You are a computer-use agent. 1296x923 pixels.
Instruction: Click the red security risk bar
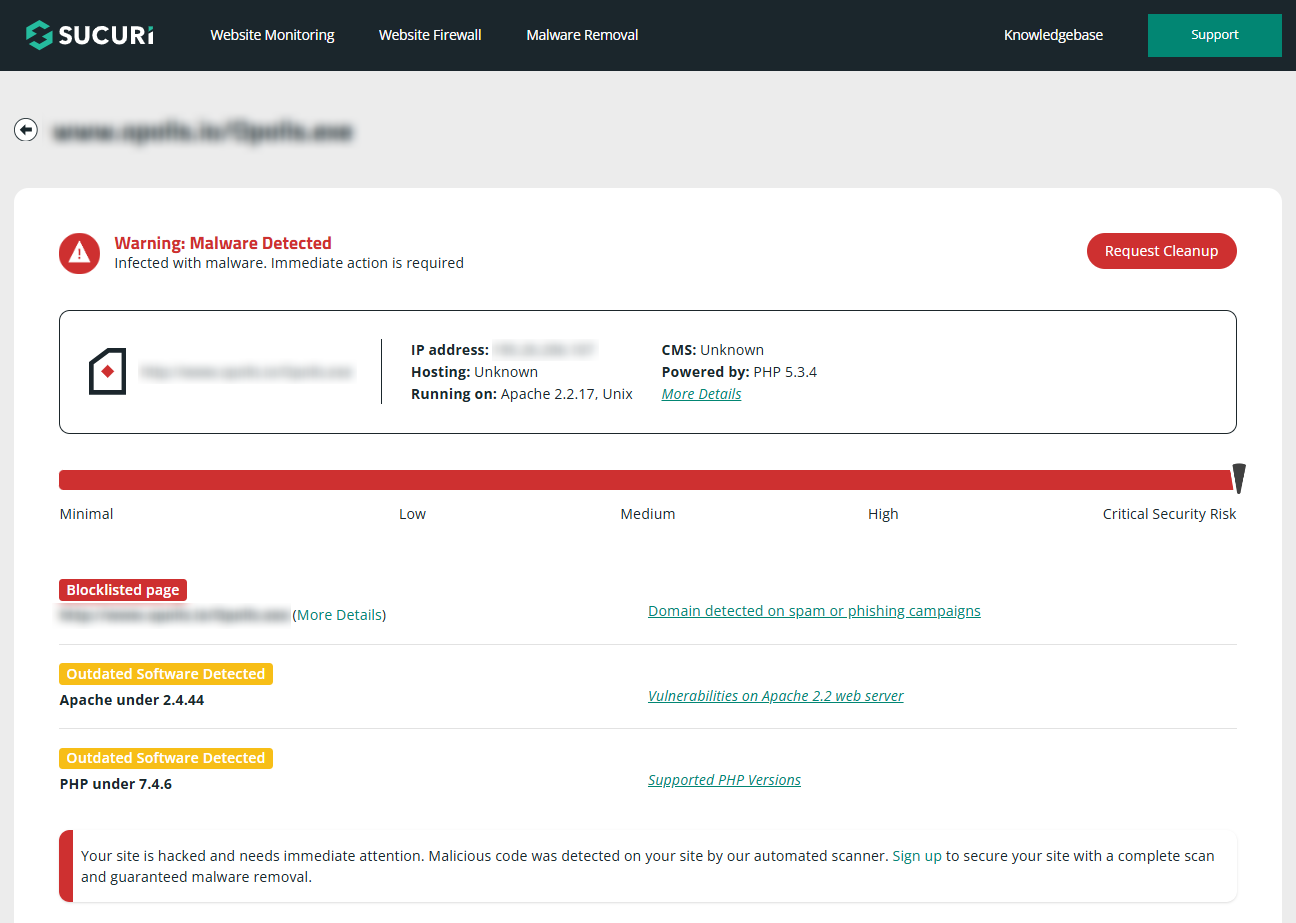point(646,480)
